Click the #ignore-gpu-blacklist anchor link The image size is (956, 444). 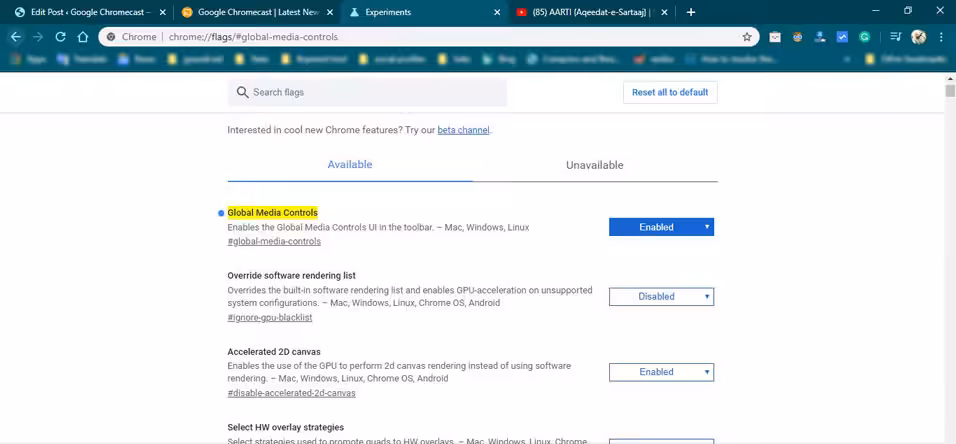click(269, 318)
